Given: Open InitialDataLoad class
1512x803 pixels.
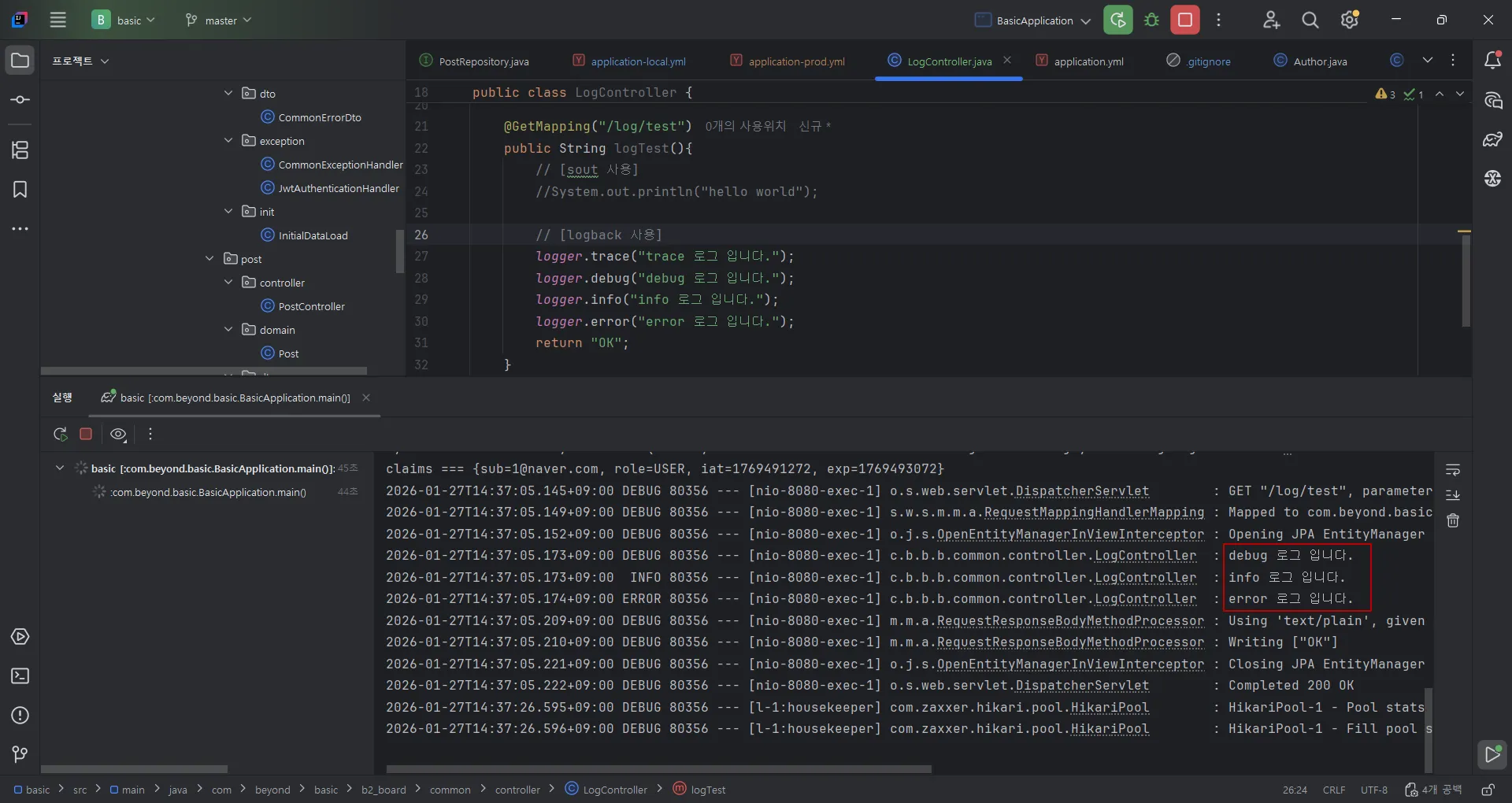Looking at the screenshot, I should coord(304,235).
